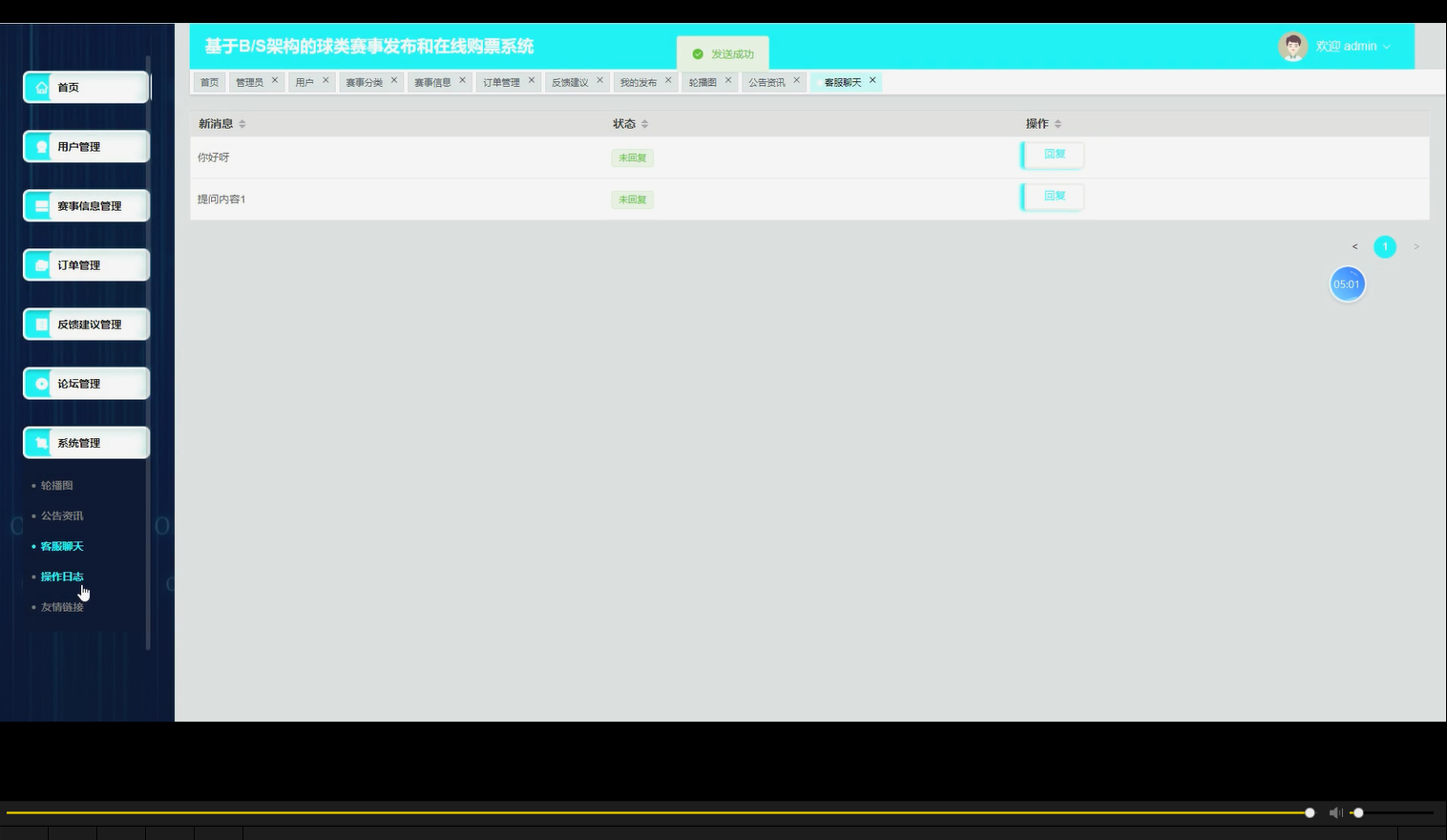Adjust the volume slider knob

tap(1358, 812)
